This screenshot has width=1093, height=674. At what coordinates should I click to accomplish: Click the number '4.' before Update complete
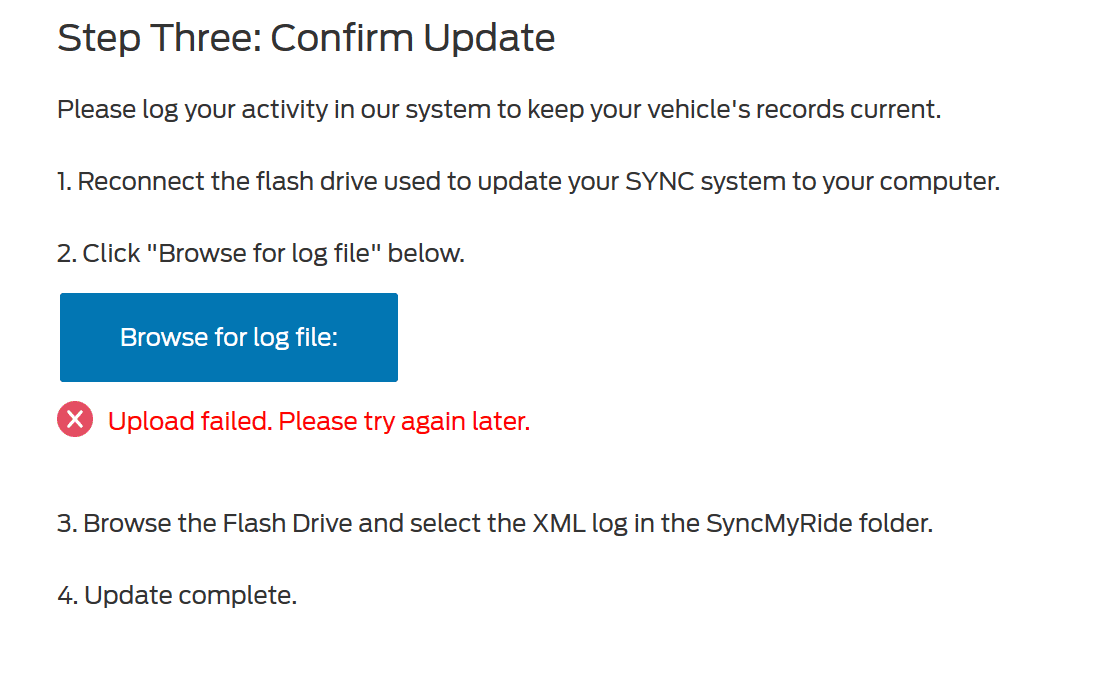coord(68,595)
